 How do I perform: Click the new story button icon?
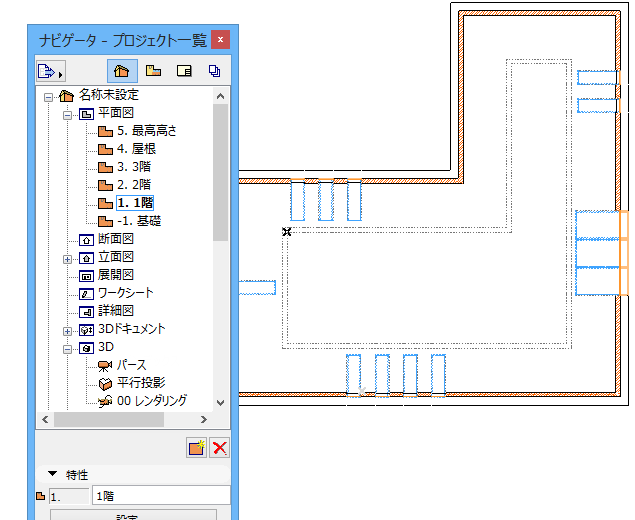pos(196,448)
